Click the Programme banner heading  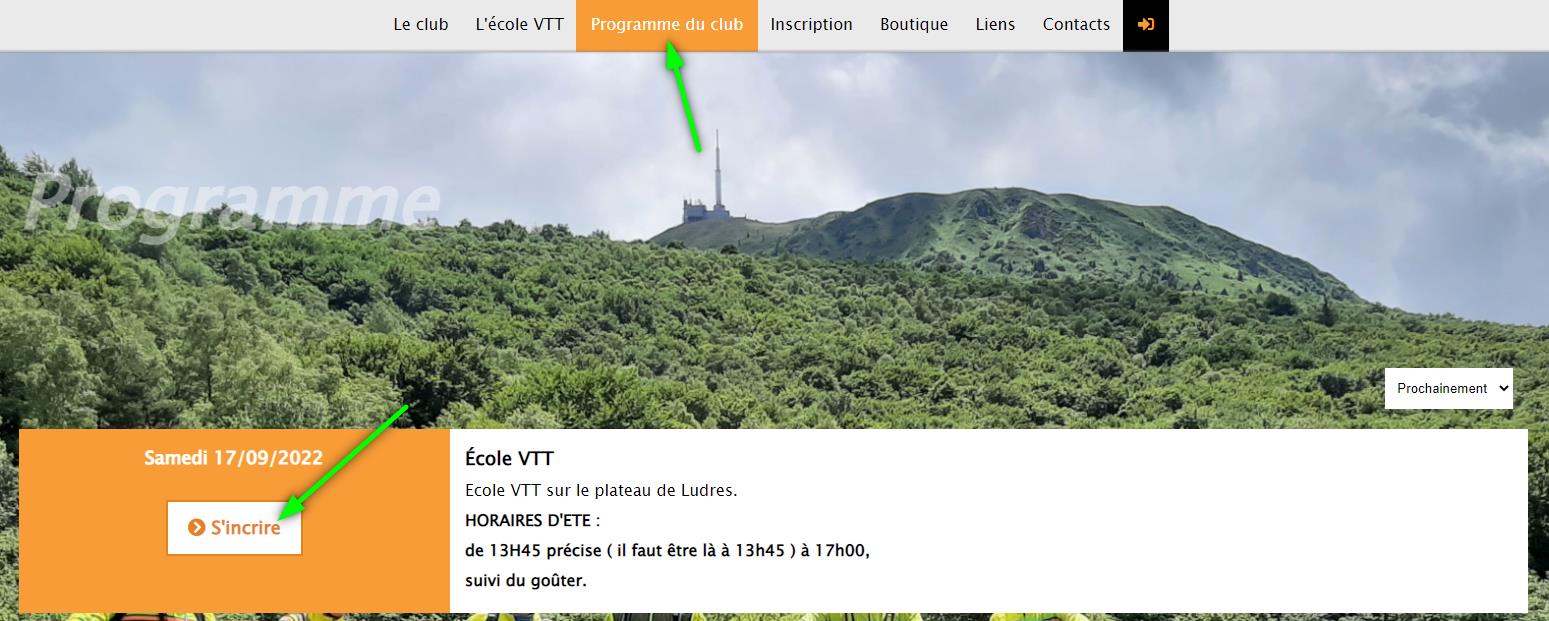232,205
